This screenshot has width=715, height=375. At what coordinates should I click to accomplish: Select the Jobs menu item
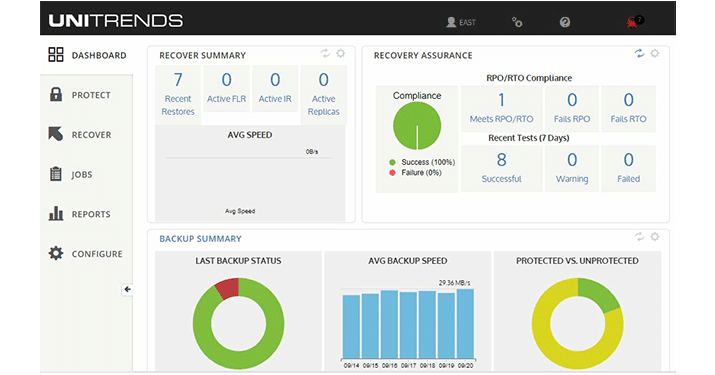87,174
